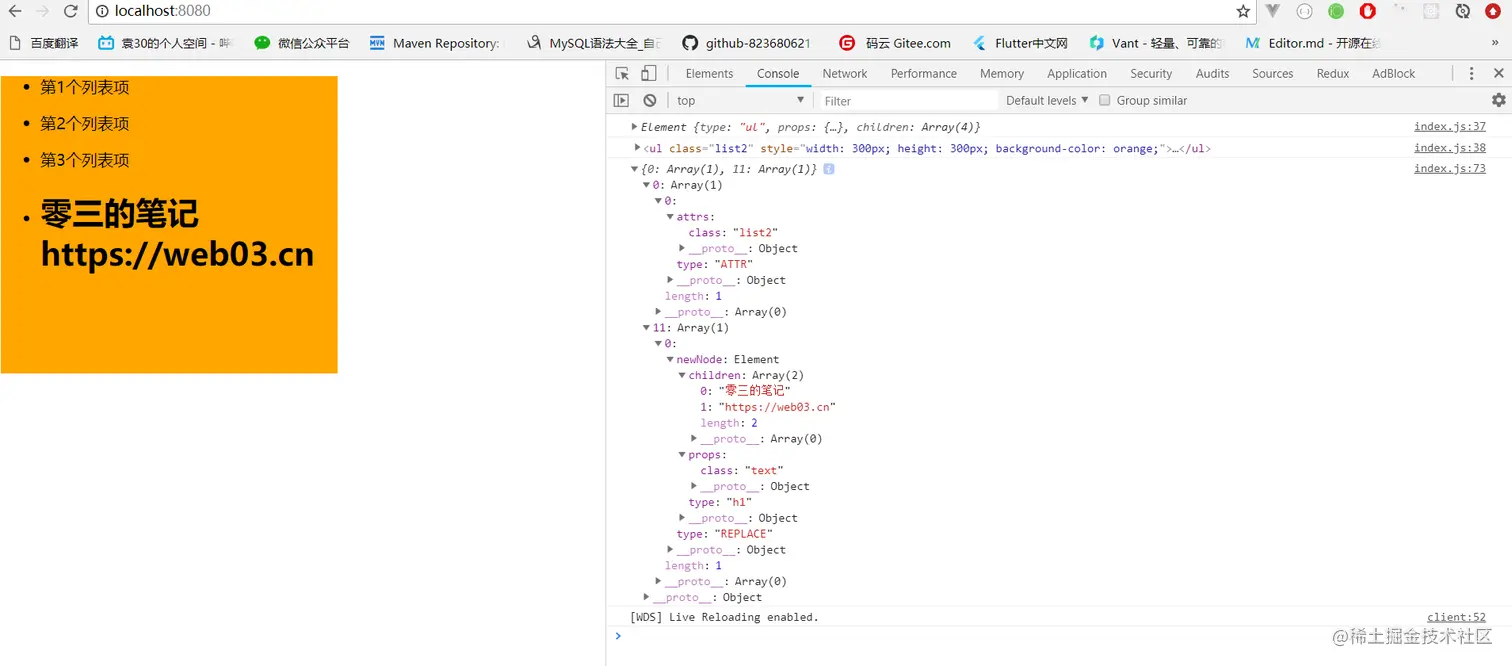Screen dimensions: 1512x666
Task: Open the github-823680621 bookmark
Action: click(746, 43)
